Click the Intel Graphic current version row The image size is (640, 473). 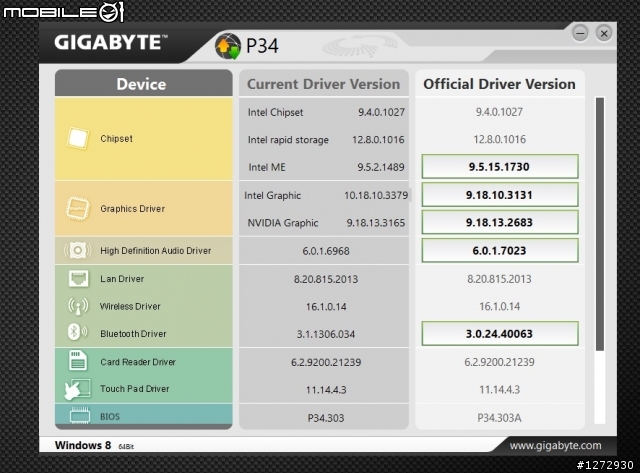pos(326,195)
